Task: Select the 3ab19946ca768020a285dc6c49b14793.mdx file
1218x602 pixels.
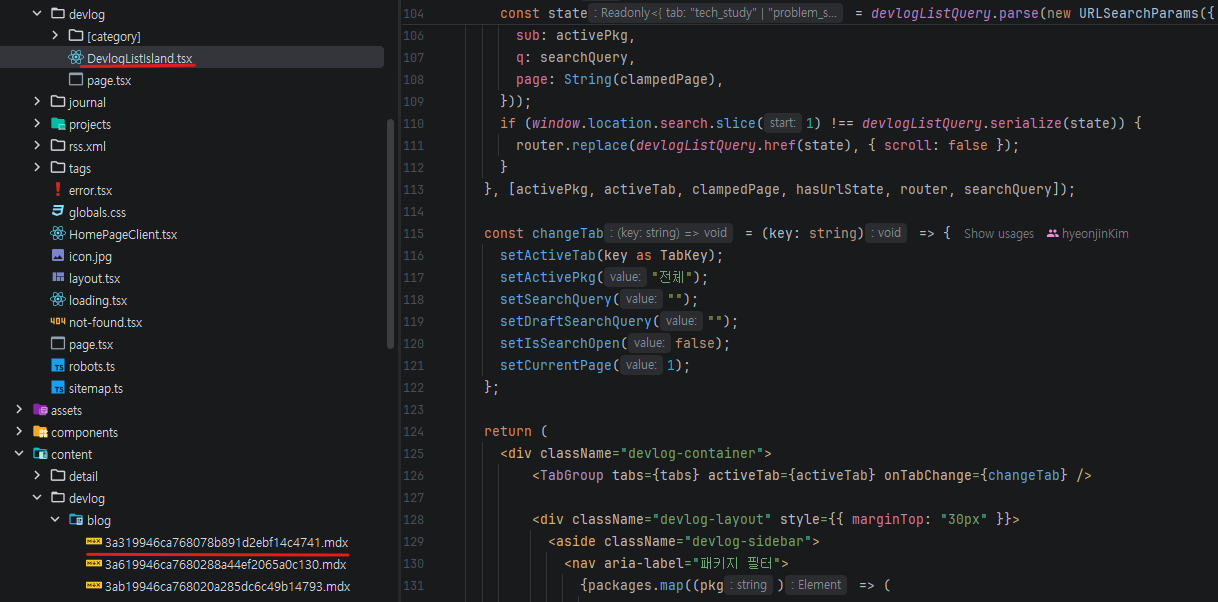Action: click(x=227, y=586)
